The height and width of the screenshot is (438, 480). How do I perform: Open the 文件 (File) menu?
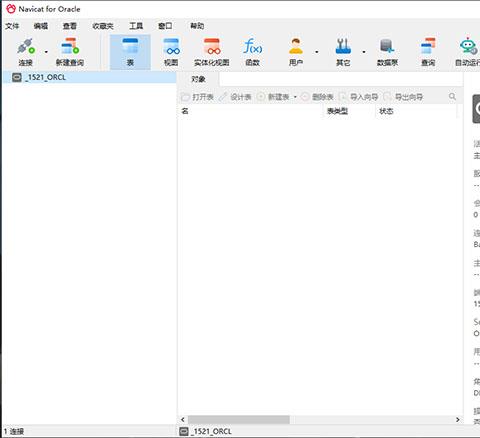12,26
